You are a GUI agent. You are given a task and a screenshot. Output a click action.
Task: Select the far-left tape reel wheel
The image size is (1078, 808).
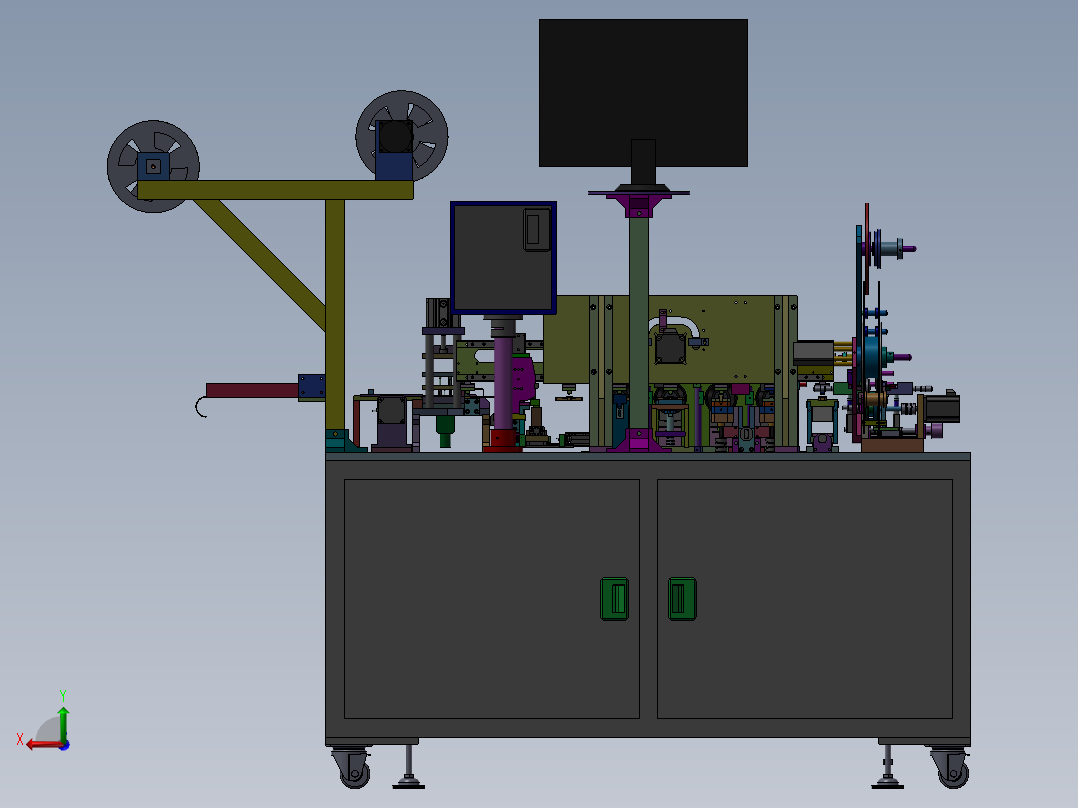[153, 166]
